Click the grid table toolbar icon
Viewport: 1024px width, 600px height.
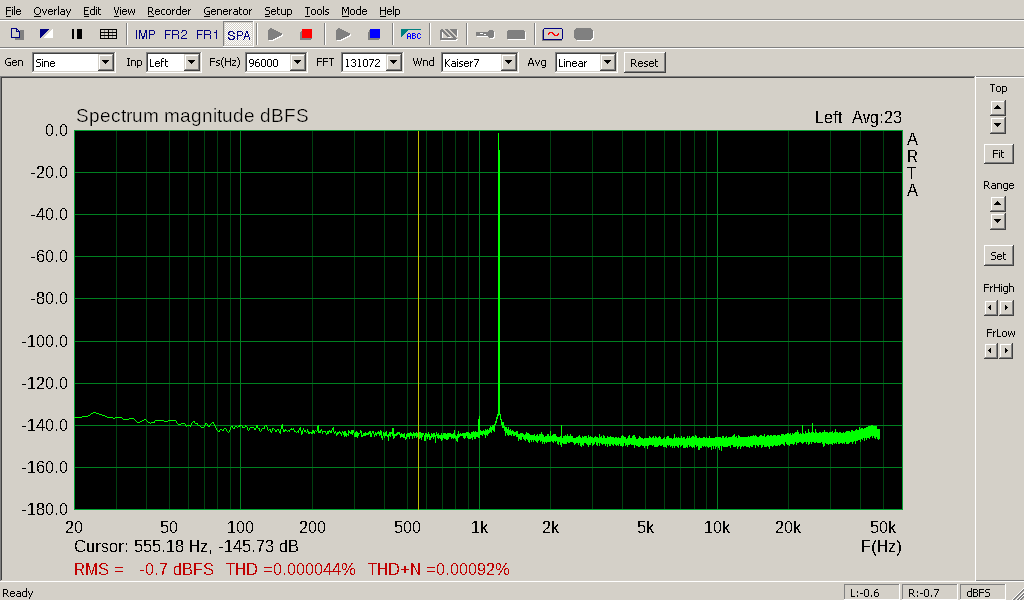point(108,34)
